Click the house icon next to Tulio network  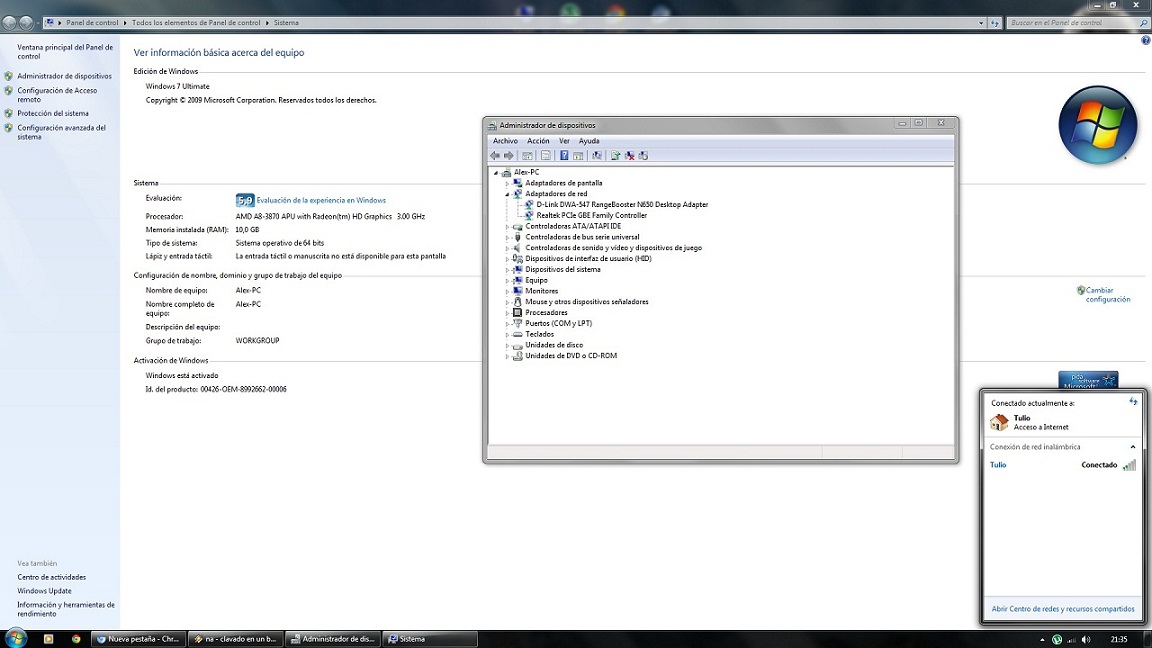coord(999,422)
